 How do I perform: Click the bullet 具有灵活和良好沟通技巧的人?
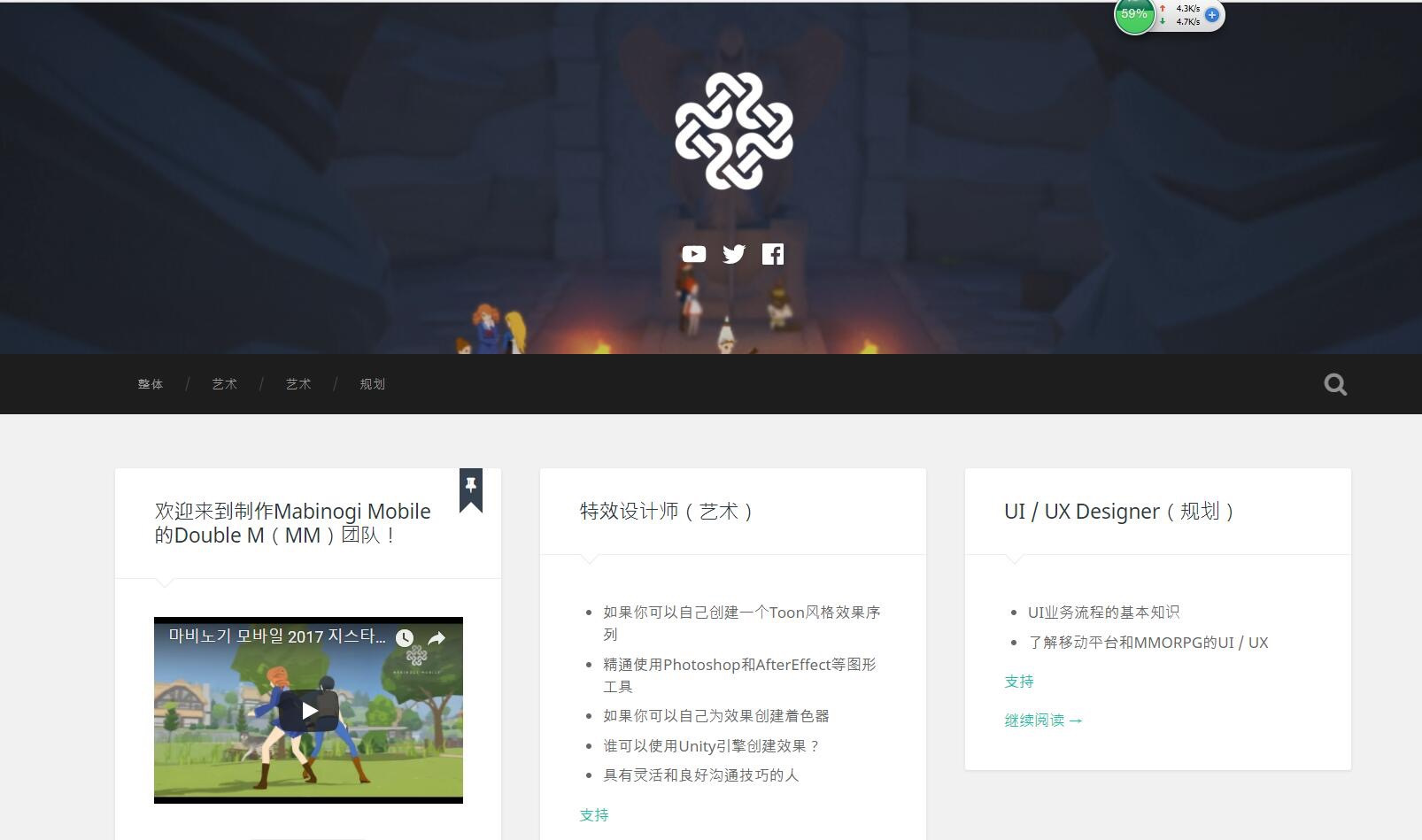point(701,775)
